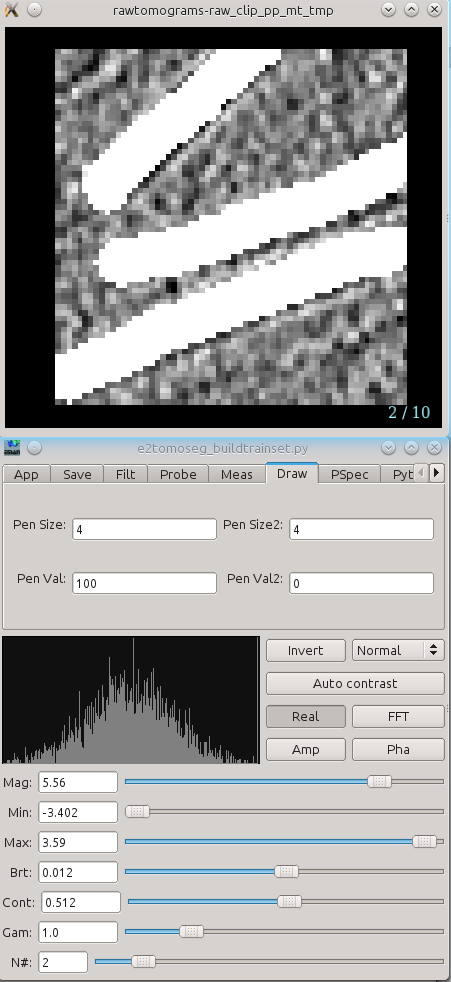Click the up chevron in tomogram window title bar
Viewport: 451px width, 982px height.
tap(411, 10)
